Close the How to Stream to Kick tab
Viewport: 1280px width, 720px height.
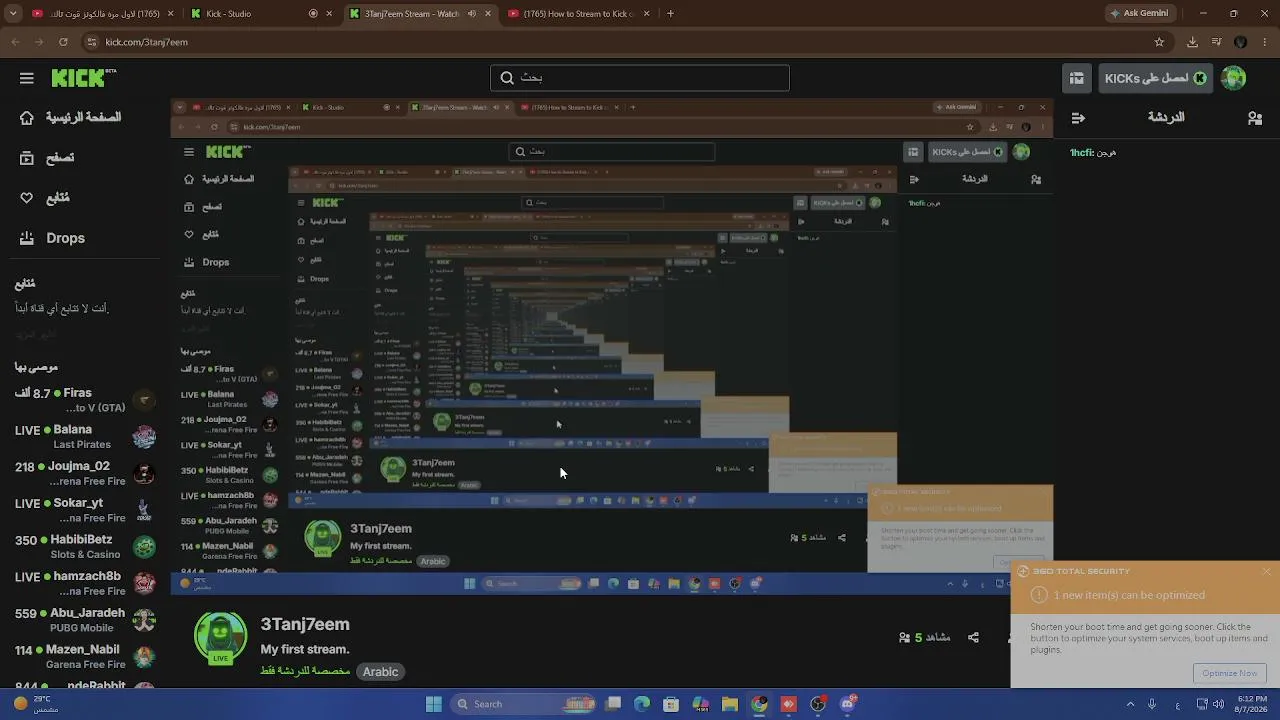pyautogui.click(x=646, y=14)
